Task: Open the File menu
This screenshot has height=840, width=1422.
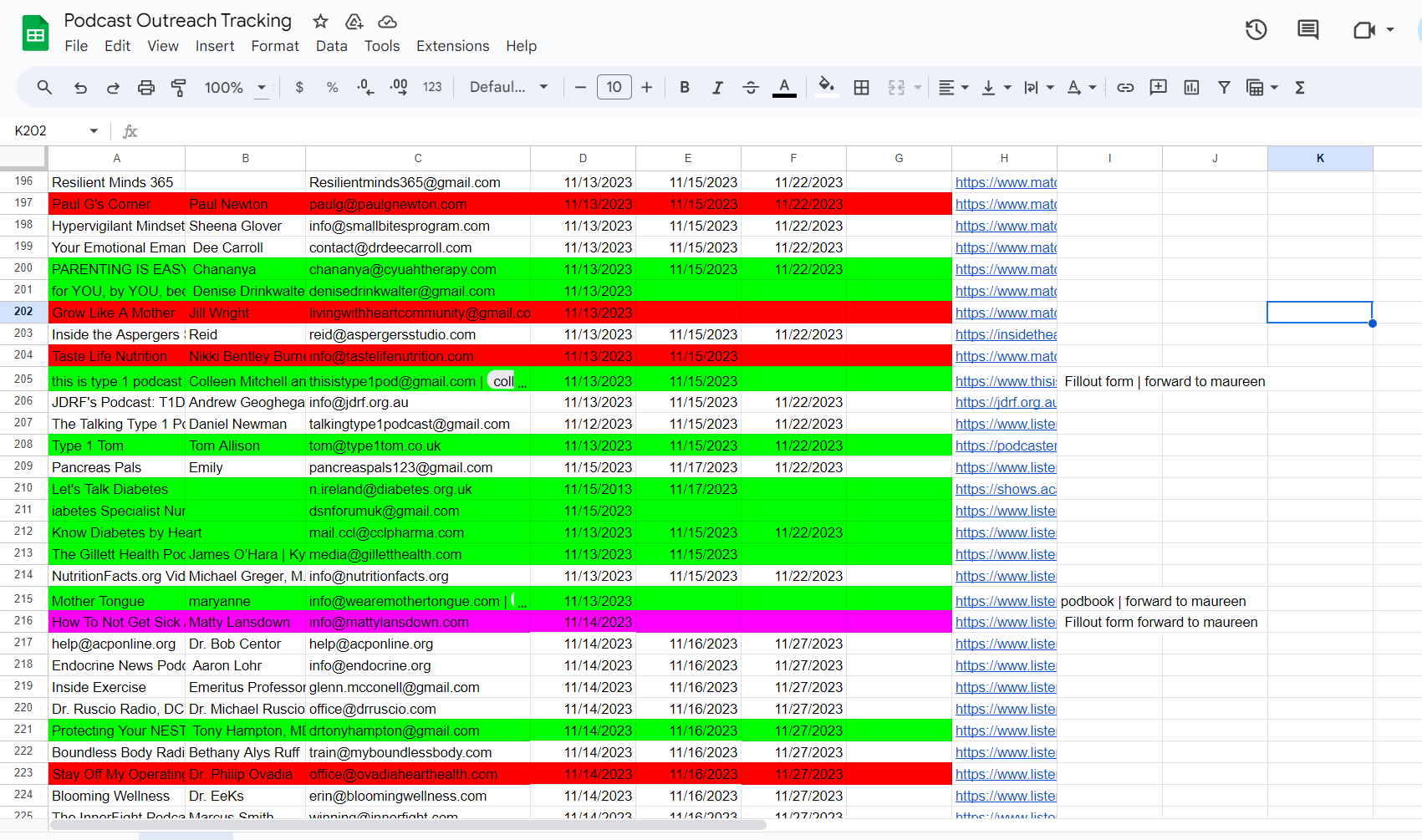Action: point(76,46)
